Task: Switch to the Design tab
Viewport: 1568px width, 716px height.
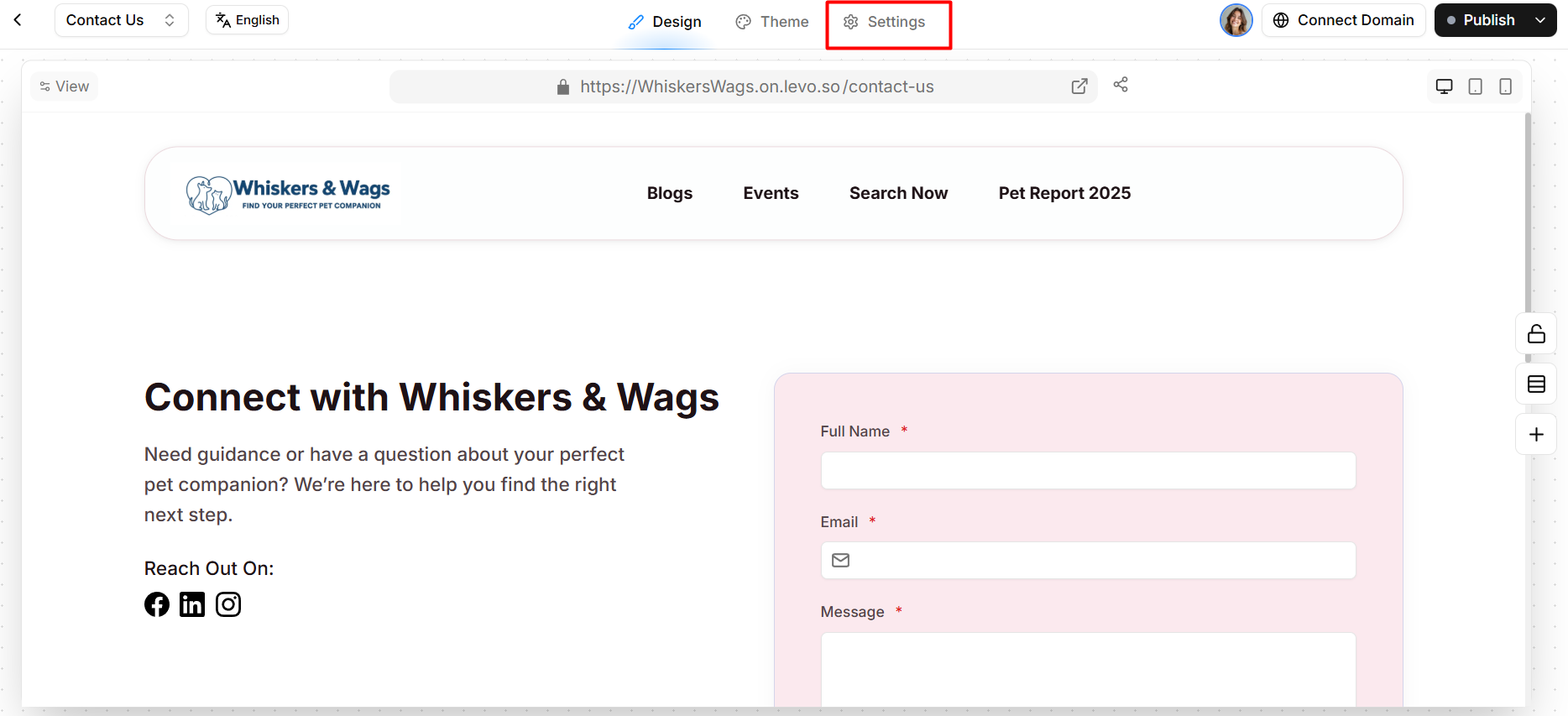Action: (665, 22)
